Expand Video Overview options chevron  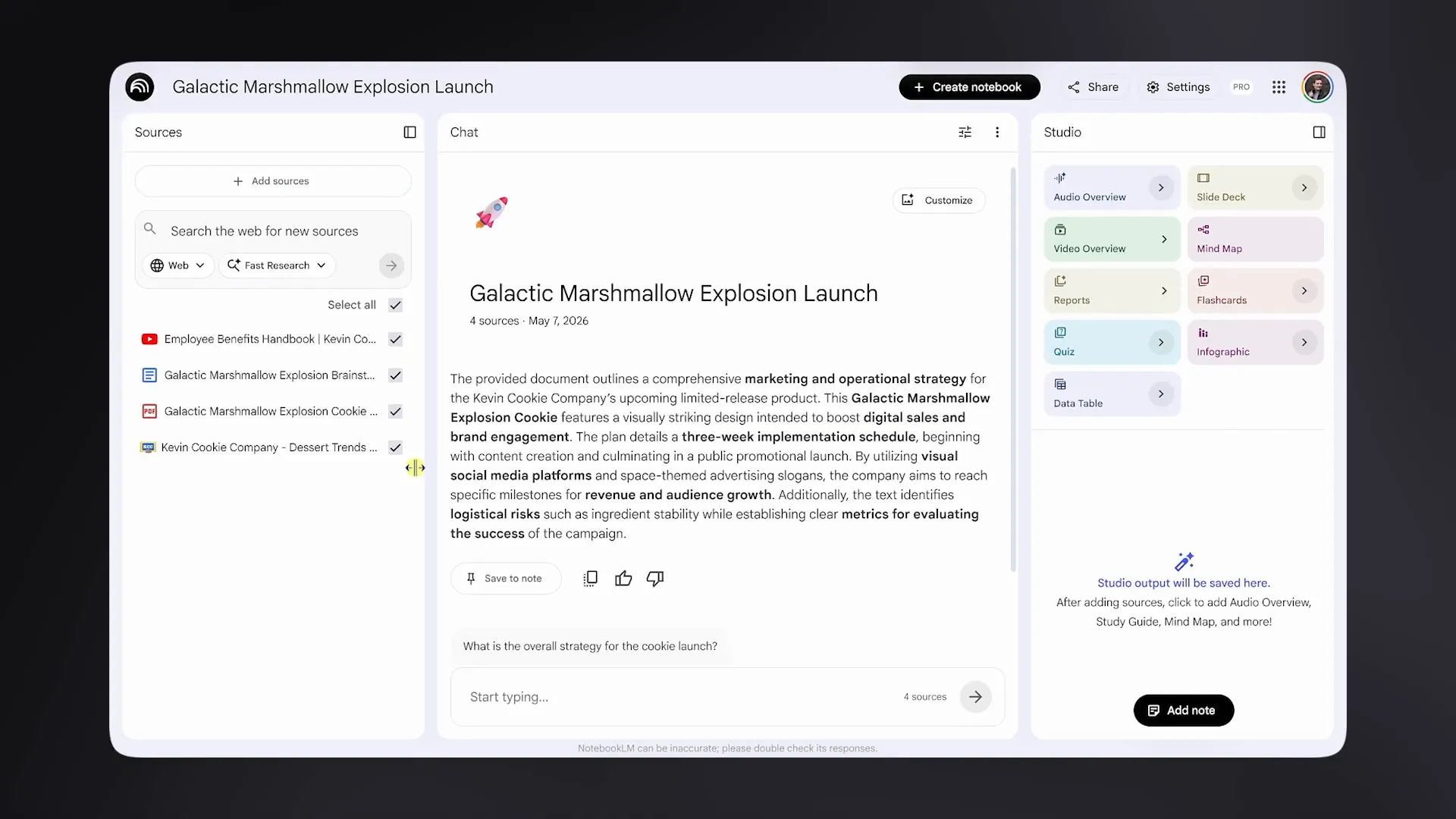1164,240
